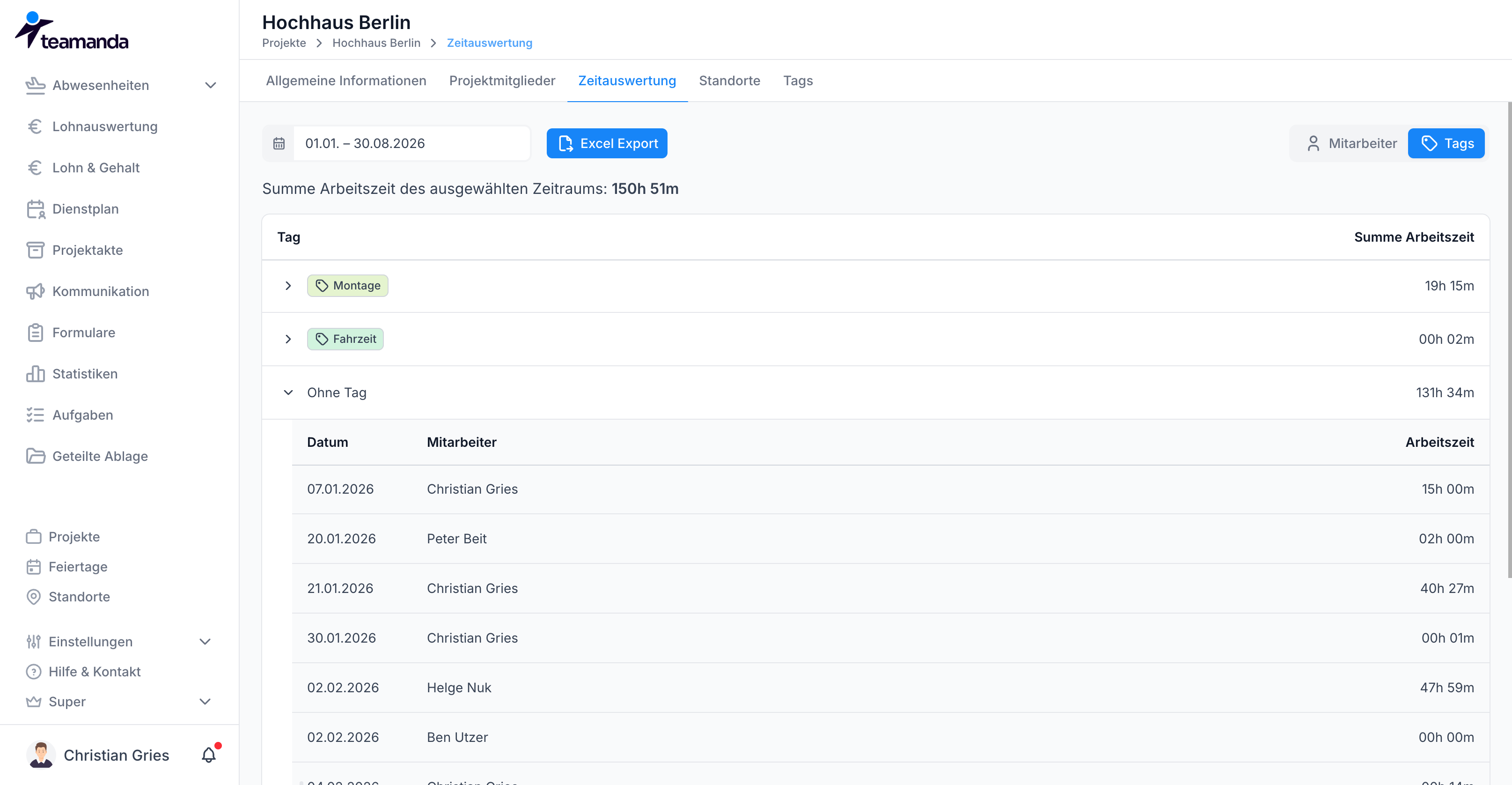Click the date range field 01.01. – 30.08.2026
Viewport: 1512px width, 785px height.
(x=411, y=143)
